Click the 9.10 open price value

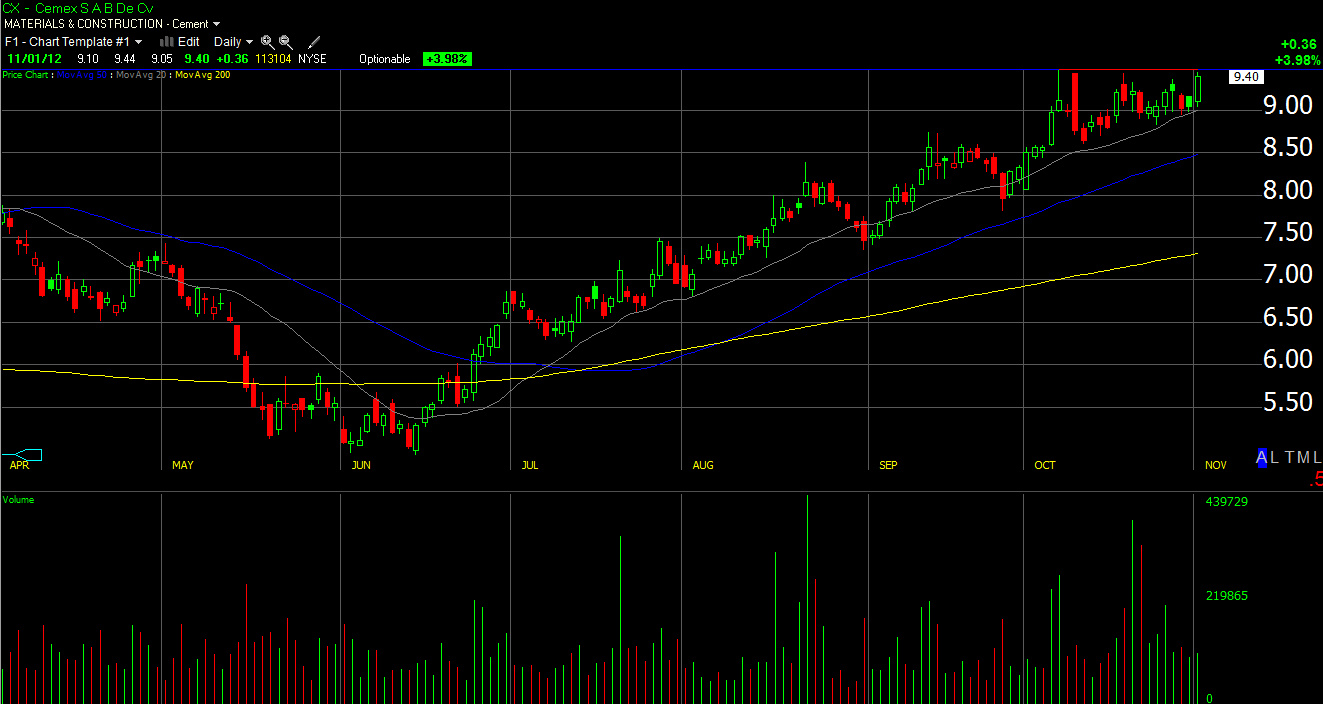point(87,59)
